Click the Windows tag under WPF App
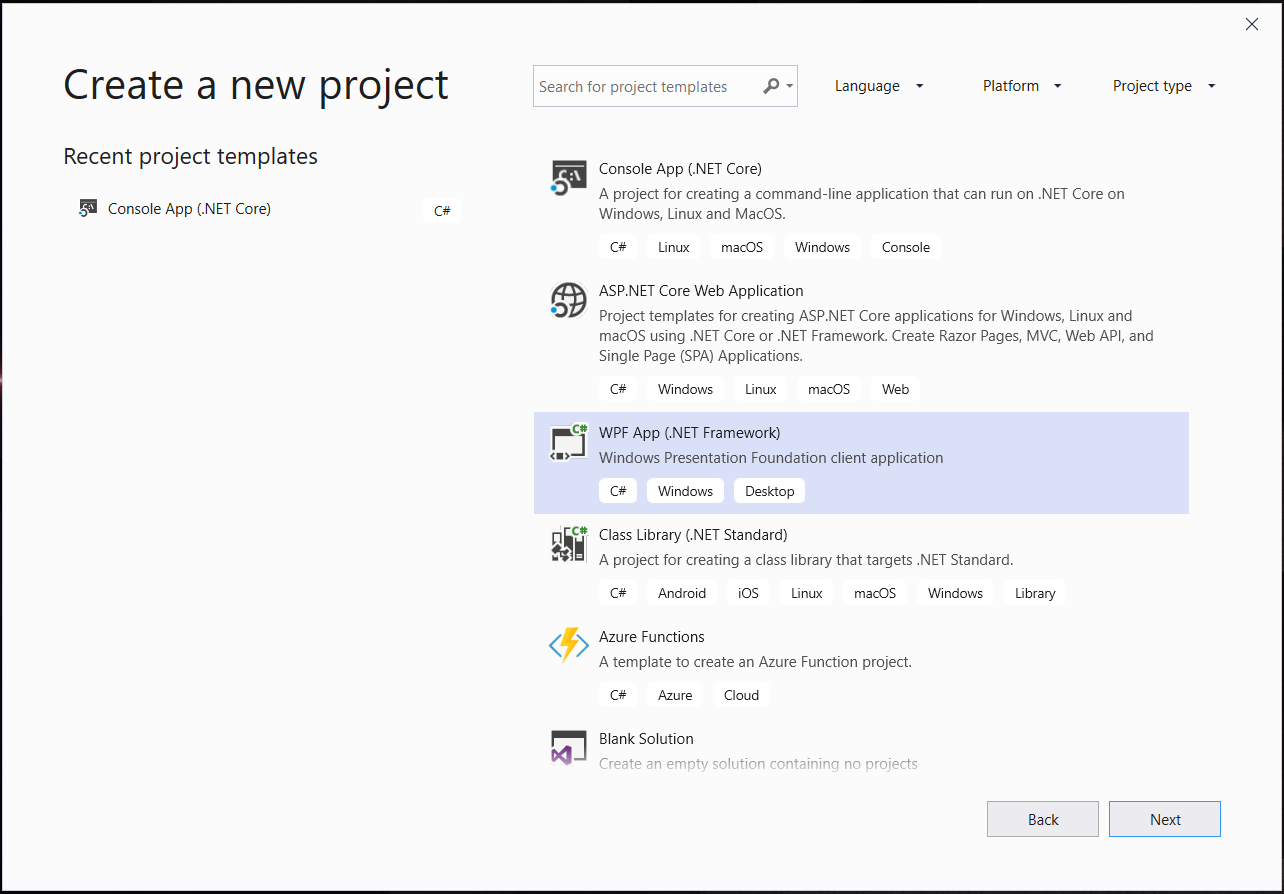 point(685,491)
